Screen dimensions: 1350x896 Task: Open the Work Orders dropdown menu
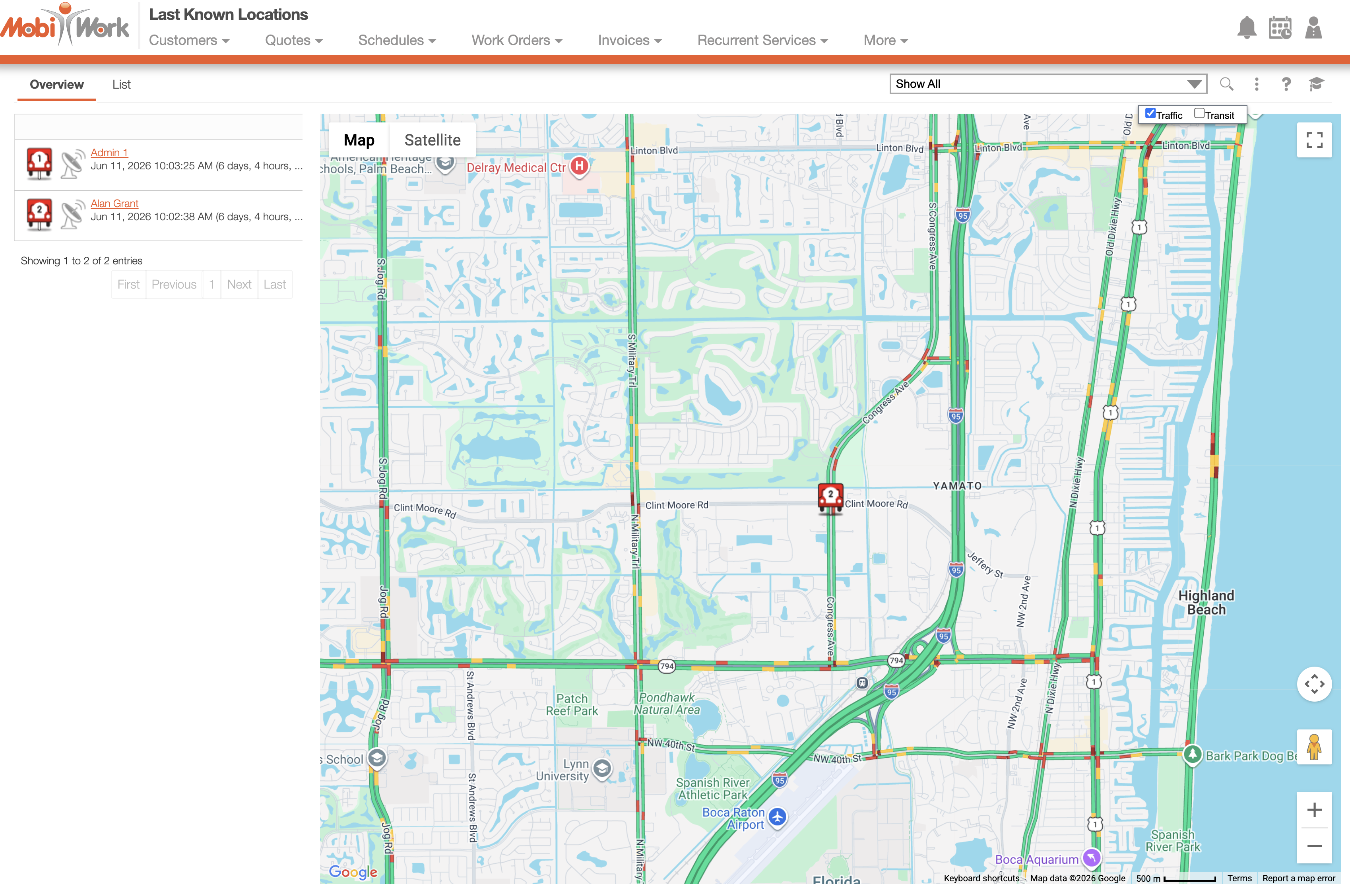coord(517,40)
